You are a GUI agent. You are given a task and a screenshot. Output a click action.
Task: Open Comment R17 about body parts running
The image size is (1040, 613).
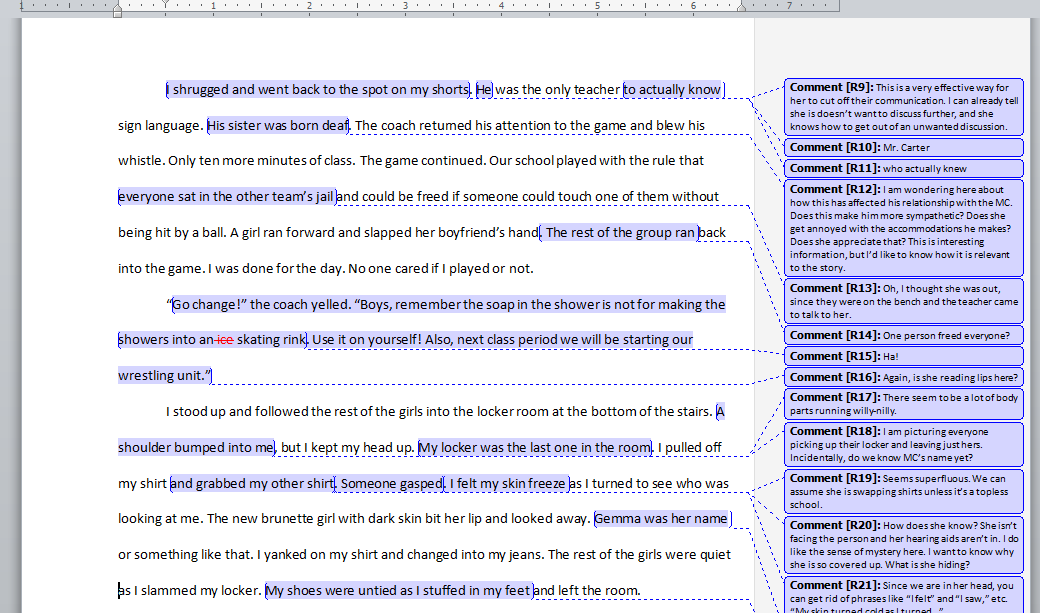click(x=903, y=404)
